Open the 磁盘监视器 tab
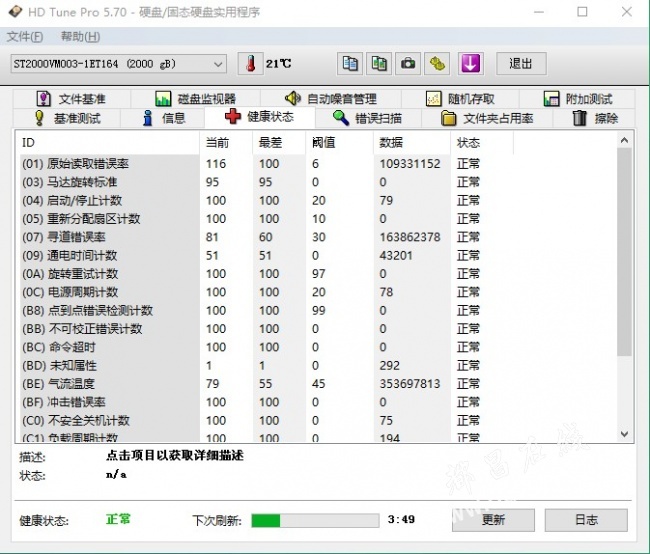650x554 pixels. tap(195, 99)
